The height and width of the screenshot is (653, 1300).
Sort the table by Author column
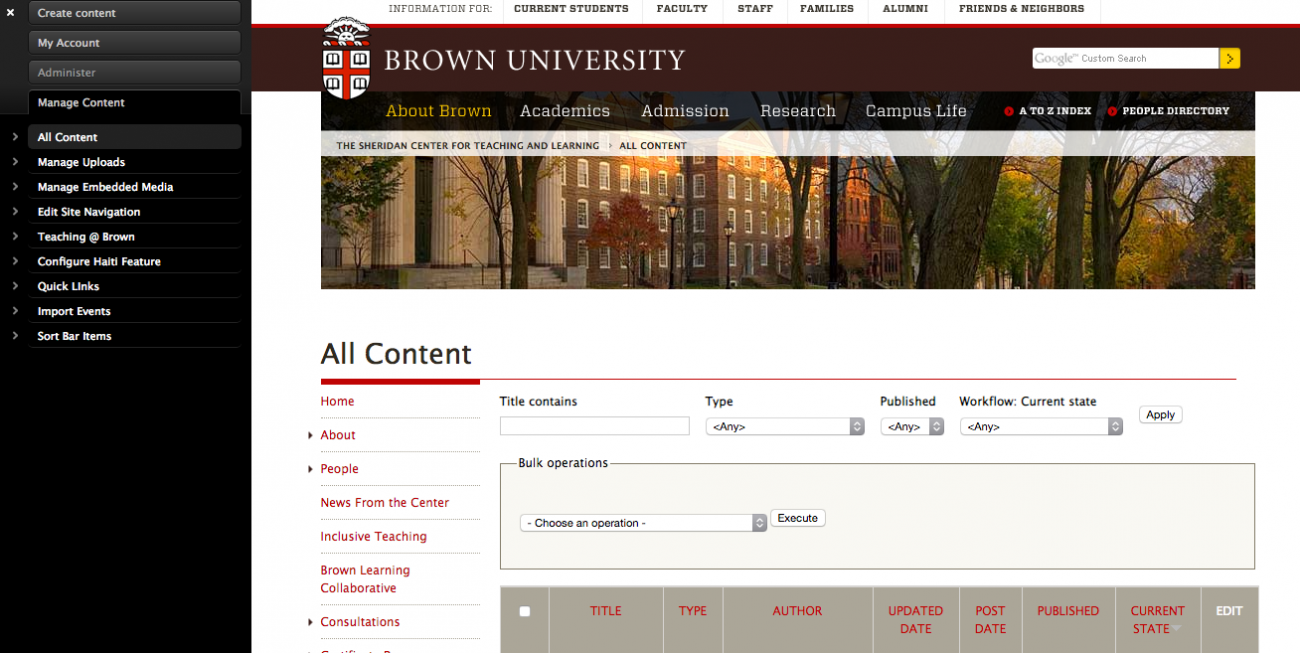coord(797,611)
